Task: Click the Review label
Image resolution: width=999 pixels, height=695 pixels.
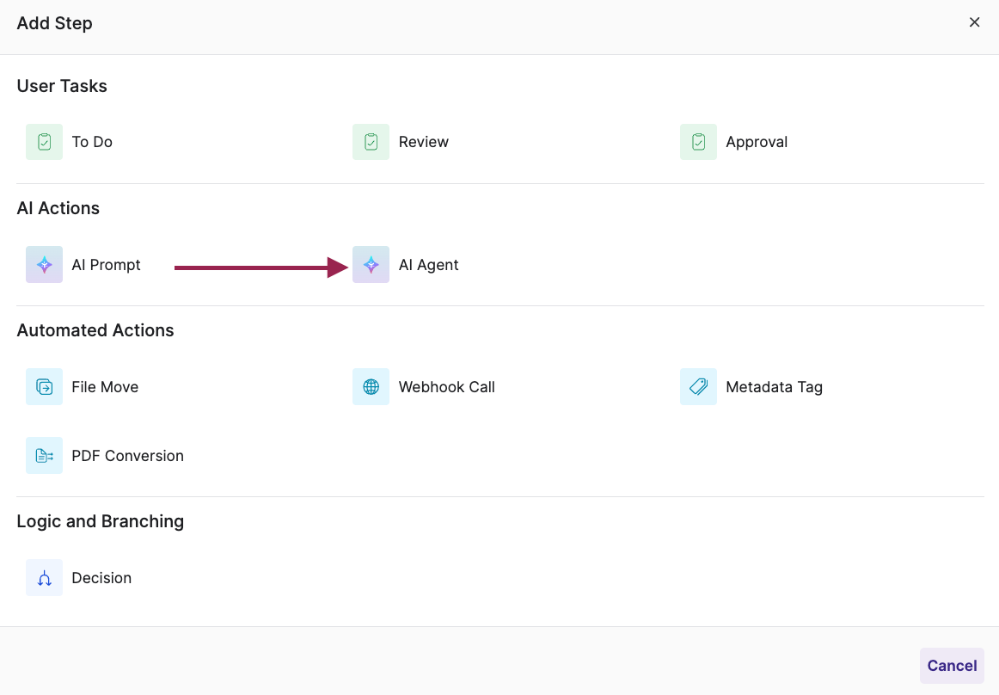Action: [424, 142]
